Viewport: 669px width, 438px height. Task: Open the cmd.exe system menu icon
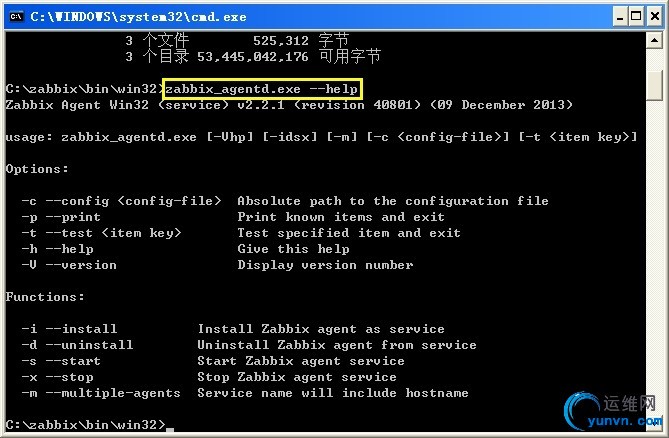pos(15,15)
